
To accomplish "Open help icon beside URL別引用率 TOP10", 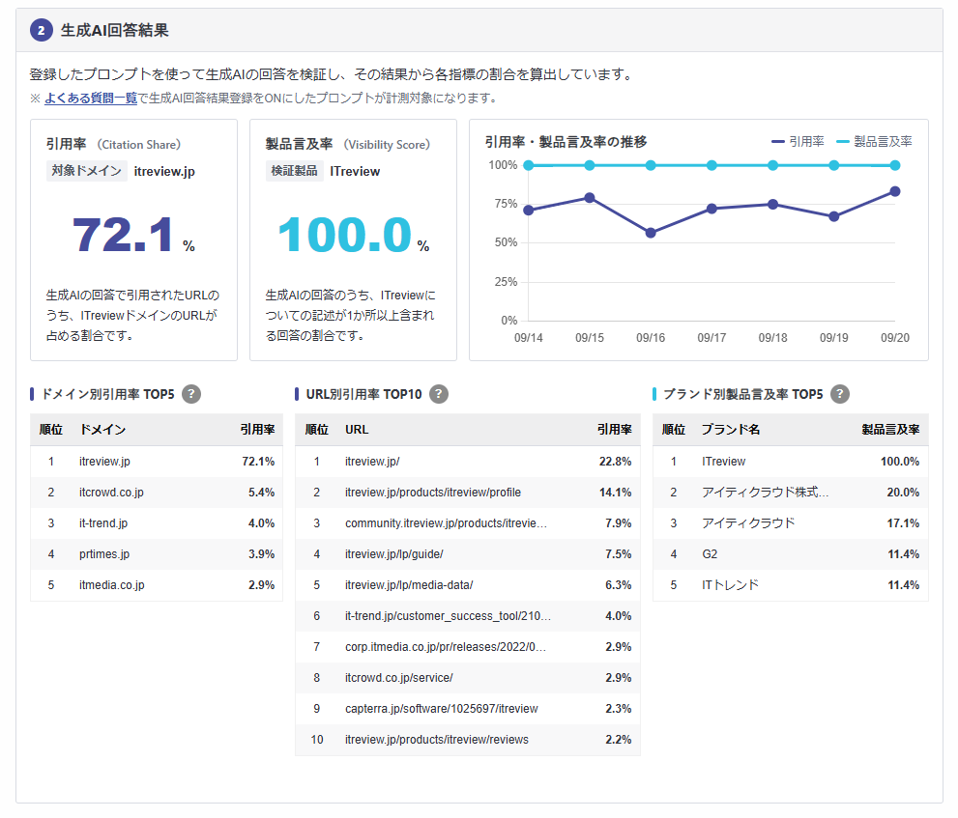I will click(438, 394).
